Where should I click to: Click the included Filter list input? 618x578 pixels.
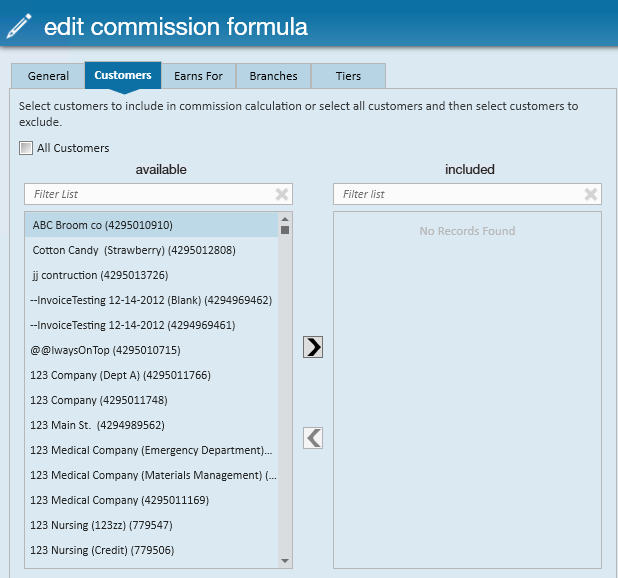point(458,194)
